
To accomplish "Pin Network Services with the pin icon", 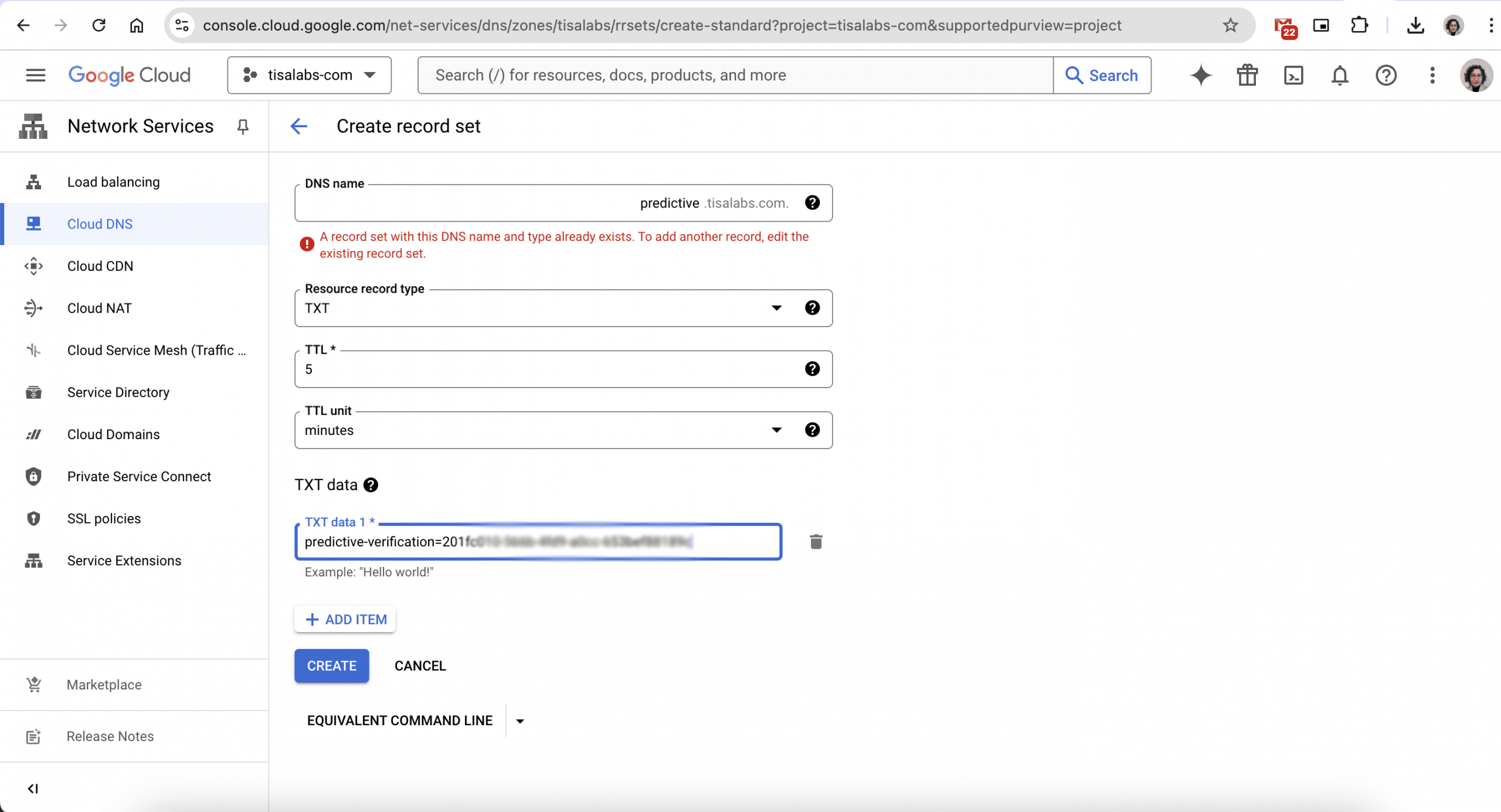I will tap(243, 126).
